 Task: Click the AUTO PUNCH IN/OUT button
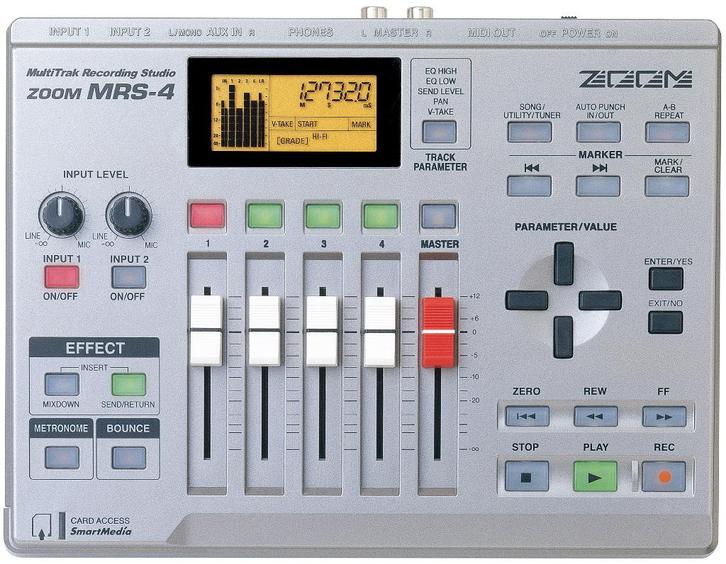click(x=598, y=132)
